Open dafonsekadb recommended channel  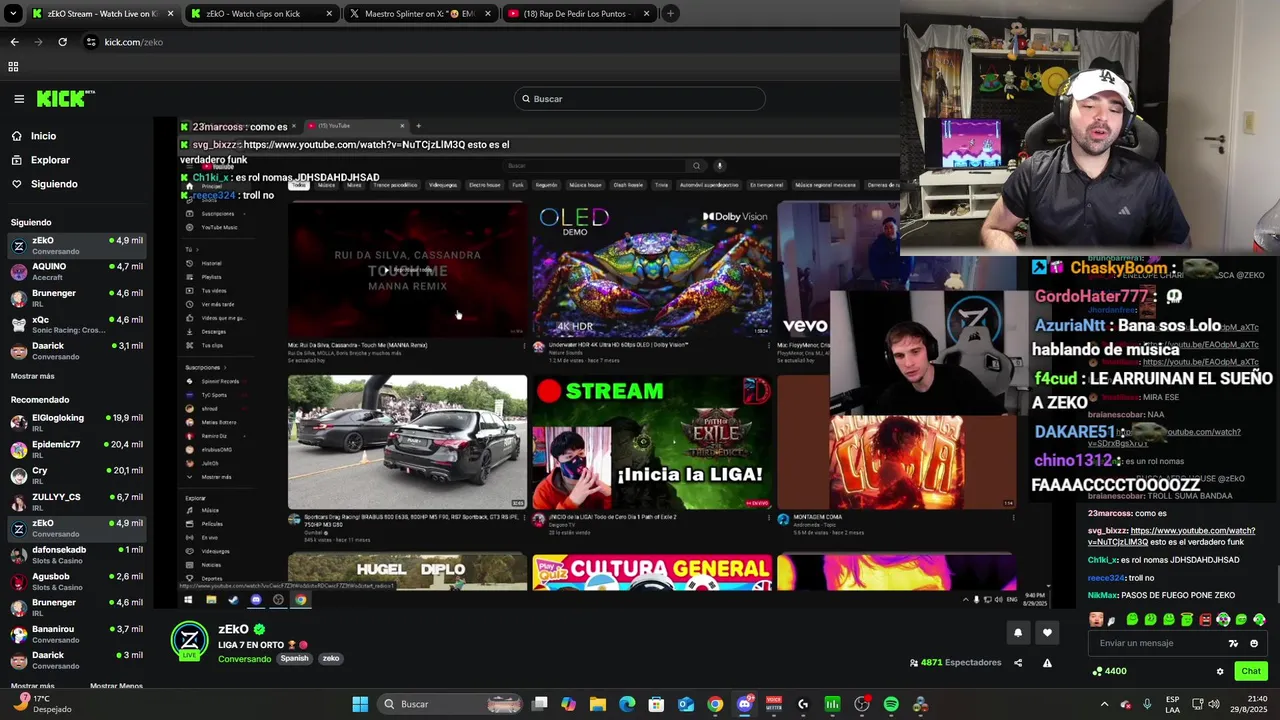tap(76, 555)
